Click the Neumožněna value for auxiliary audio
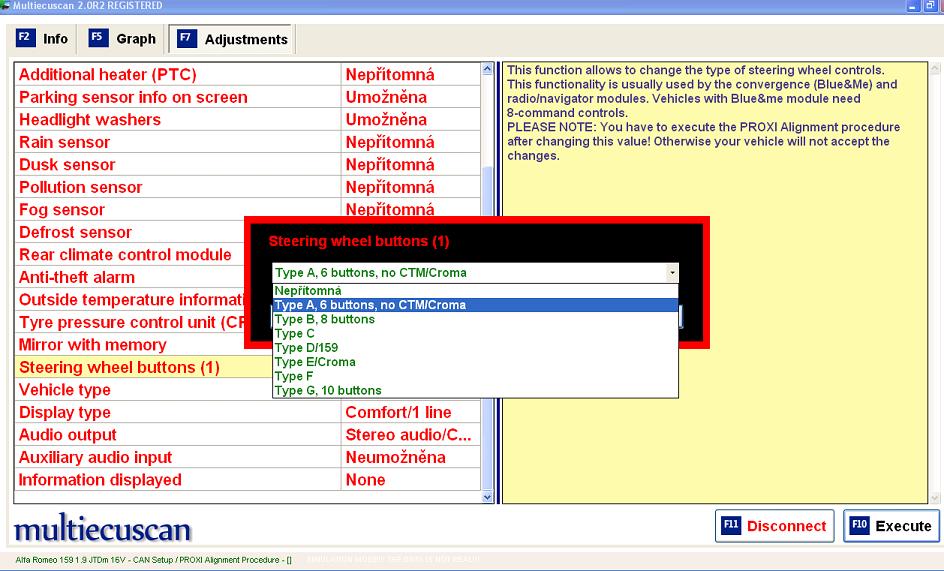 point(396,457)
